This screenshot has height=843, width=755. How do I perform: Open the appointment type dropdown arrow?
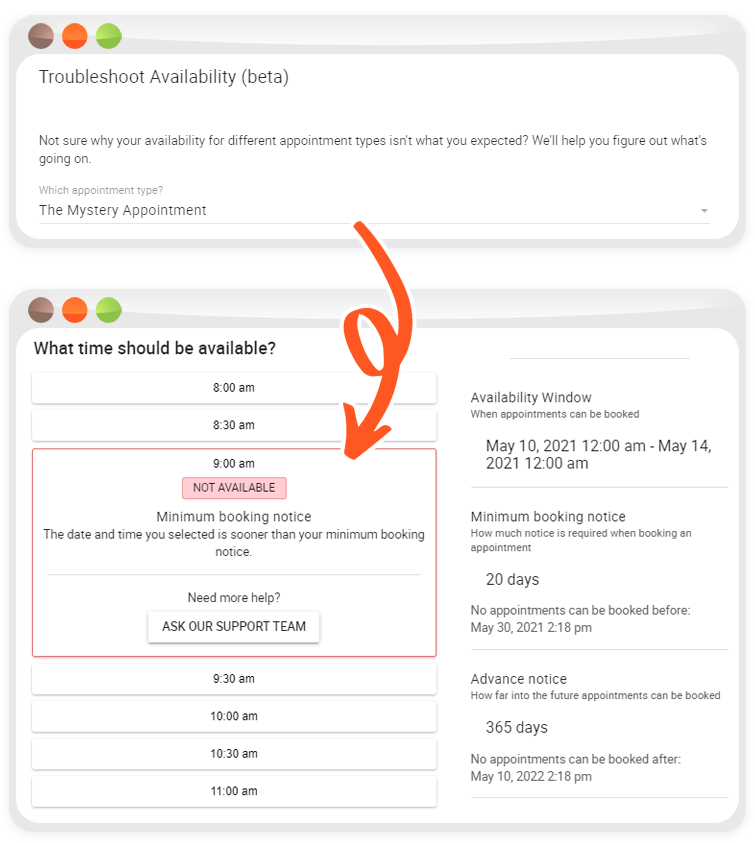[x=704, y=211]
